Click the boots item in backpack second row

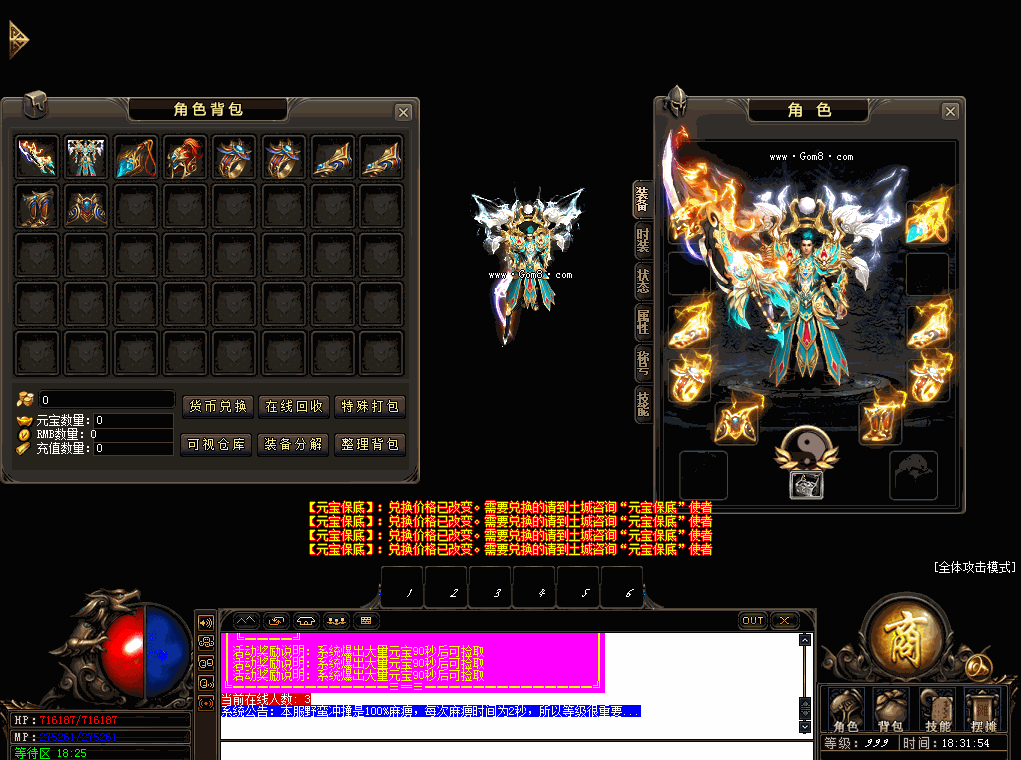coord(37,206)
